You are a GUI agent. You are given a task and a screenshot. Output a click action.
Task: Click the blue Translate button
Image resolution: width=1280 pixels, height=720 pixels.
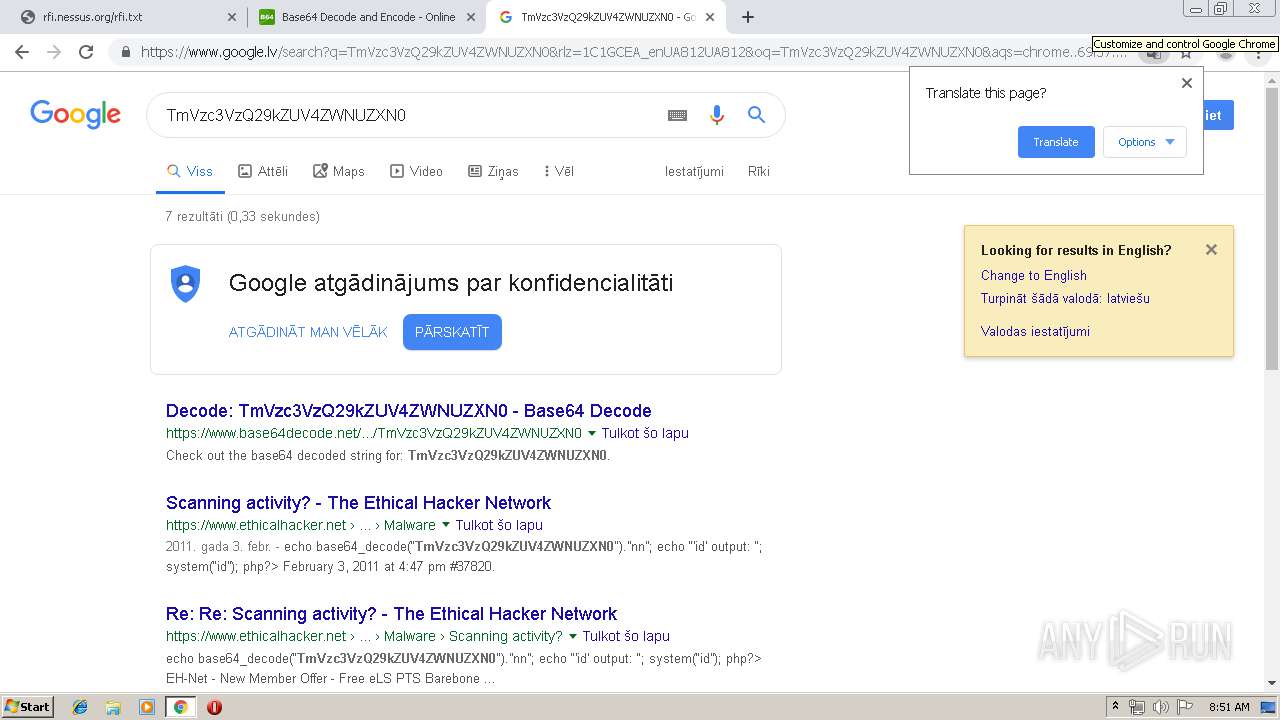(x=1056, y=142)
